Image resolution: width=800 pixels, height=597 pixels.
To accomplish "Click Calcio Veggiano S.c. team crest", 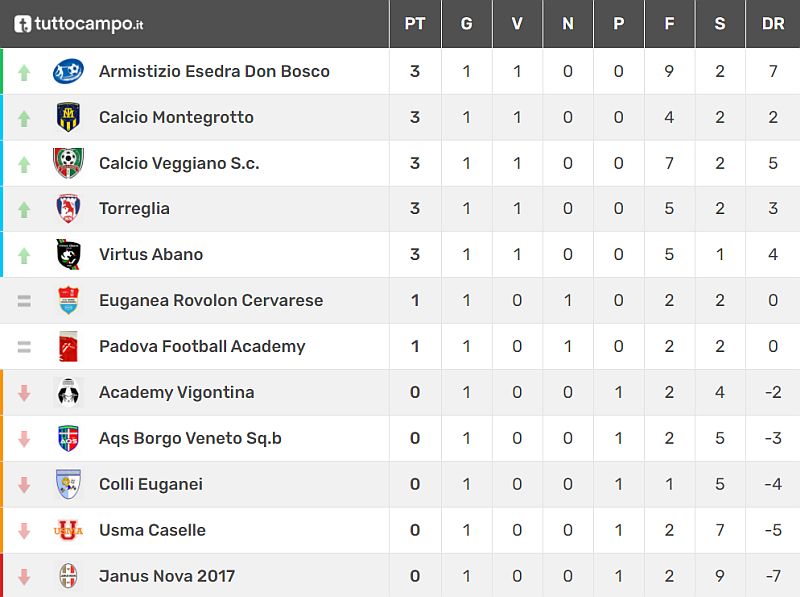I will point(68,163).
